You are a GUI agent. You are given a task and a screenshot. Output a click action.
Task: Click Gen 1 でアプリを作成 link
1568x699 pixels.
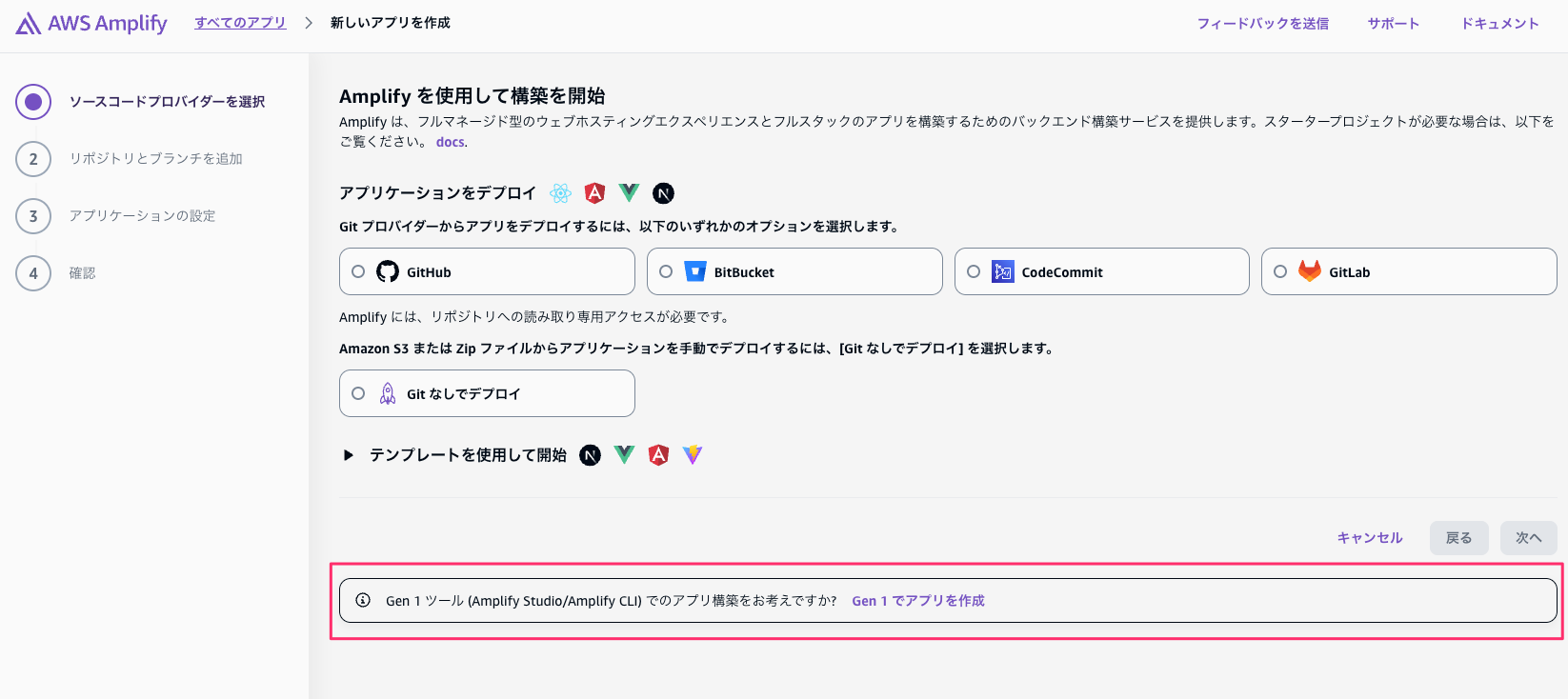click(918, 601)
